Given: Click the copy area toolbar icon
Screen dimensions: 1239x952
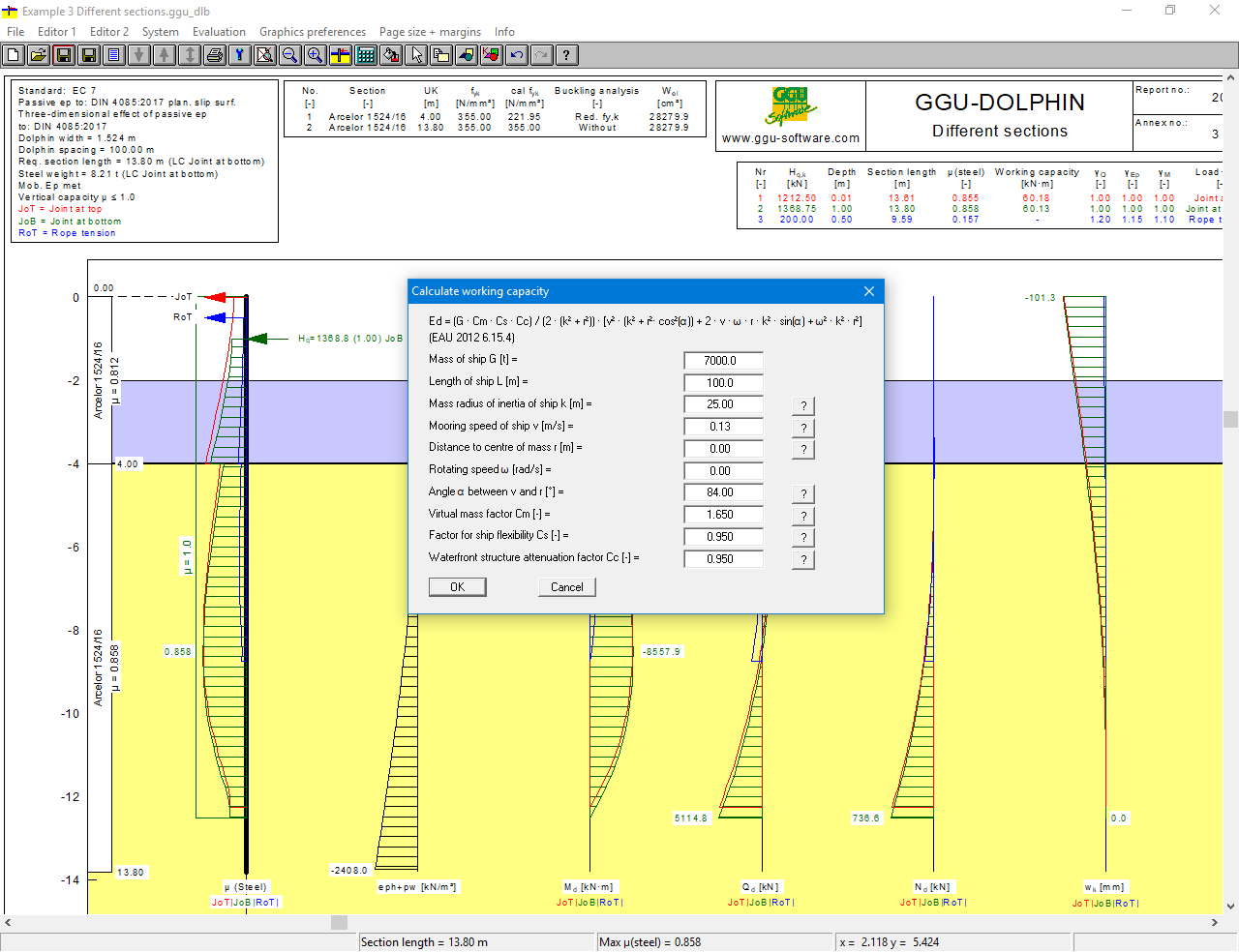Looking at the screenshot, I should [x=441, y=55].
